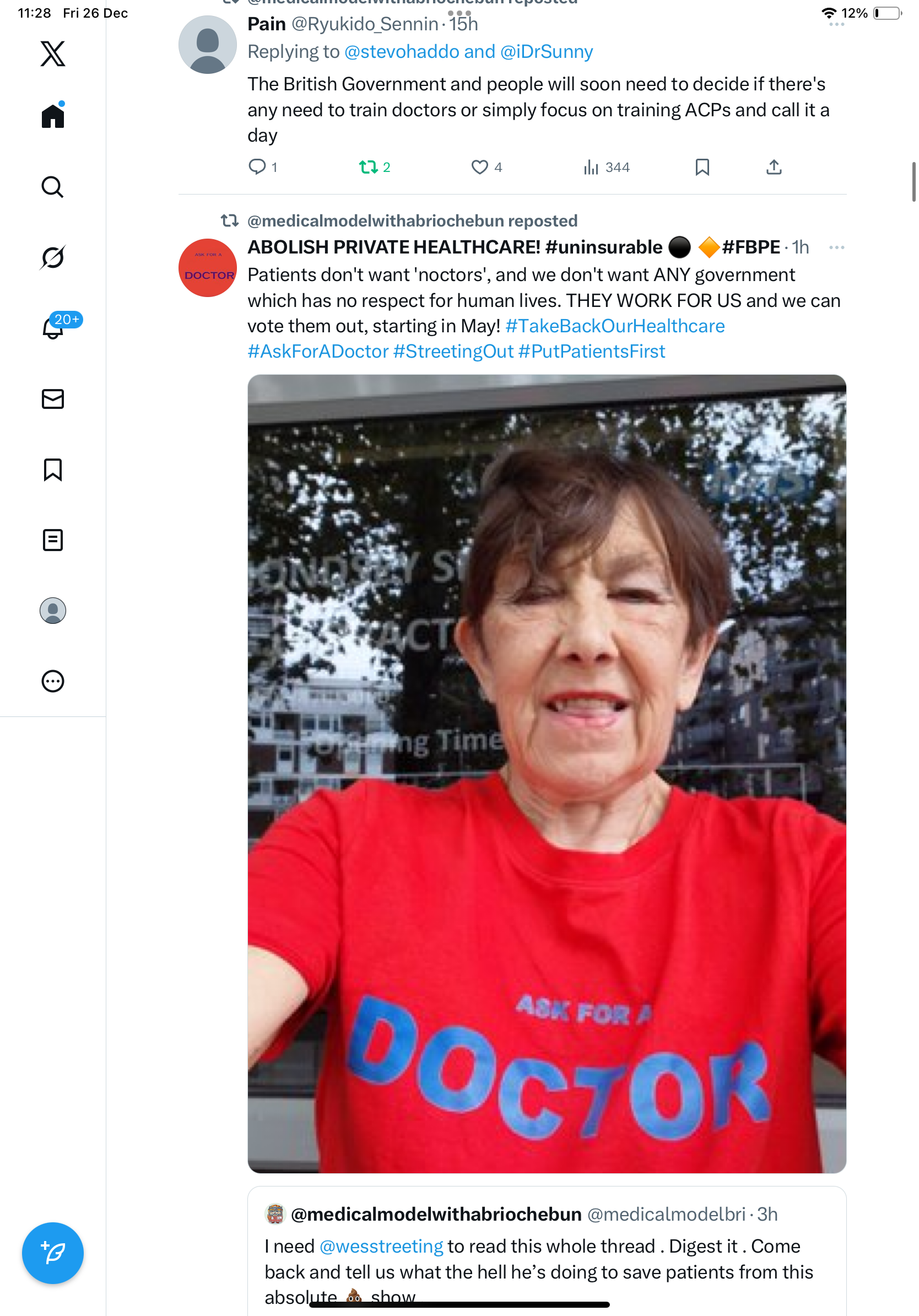Image resolution: width=919 pixels, height=1316 pixels.
Task: Open Lists icon in sidebar
Action: (x=53, y=540)
